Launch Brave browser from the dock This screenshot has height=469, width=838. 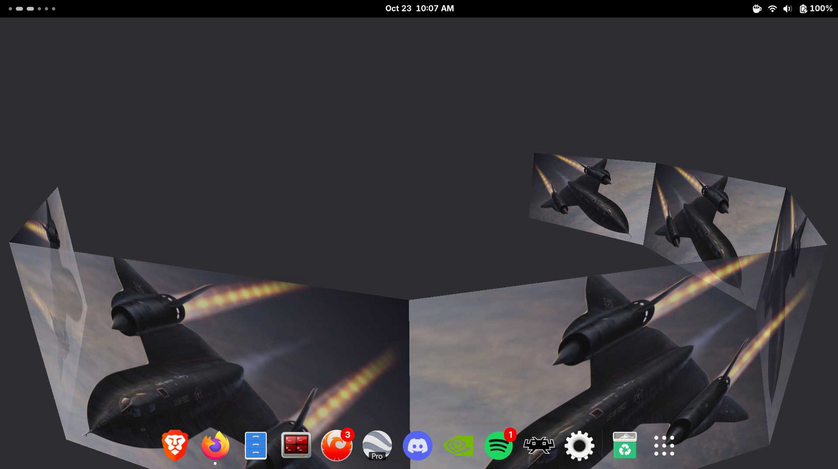(175, 445)
